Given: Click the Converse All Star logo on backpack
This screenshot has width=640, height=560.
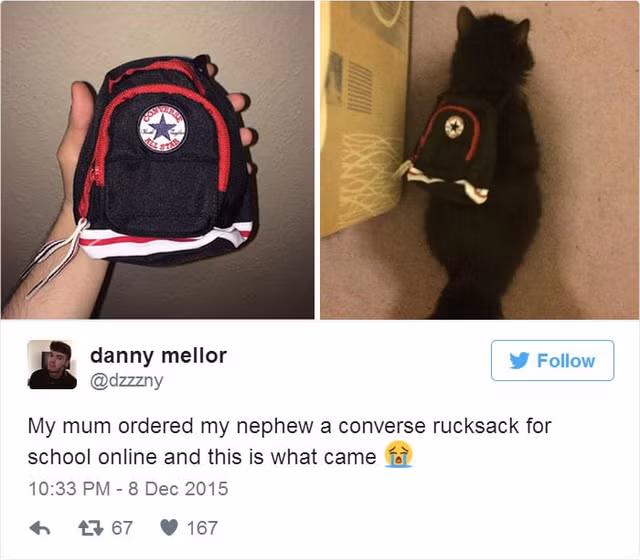Looking at the screenshot, I should [162, 128].
